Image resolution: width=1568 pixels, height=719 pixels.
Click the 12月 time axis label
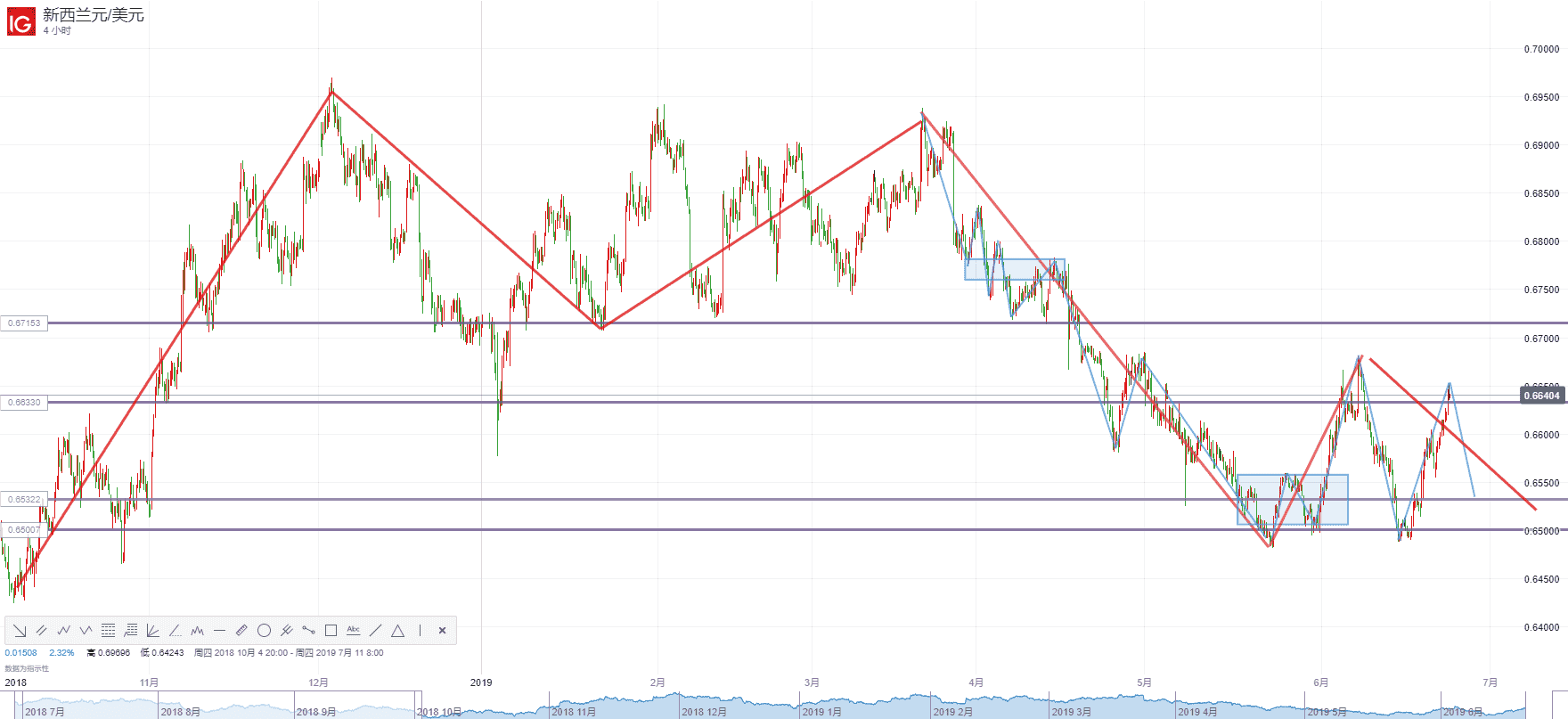coord(318,682)
